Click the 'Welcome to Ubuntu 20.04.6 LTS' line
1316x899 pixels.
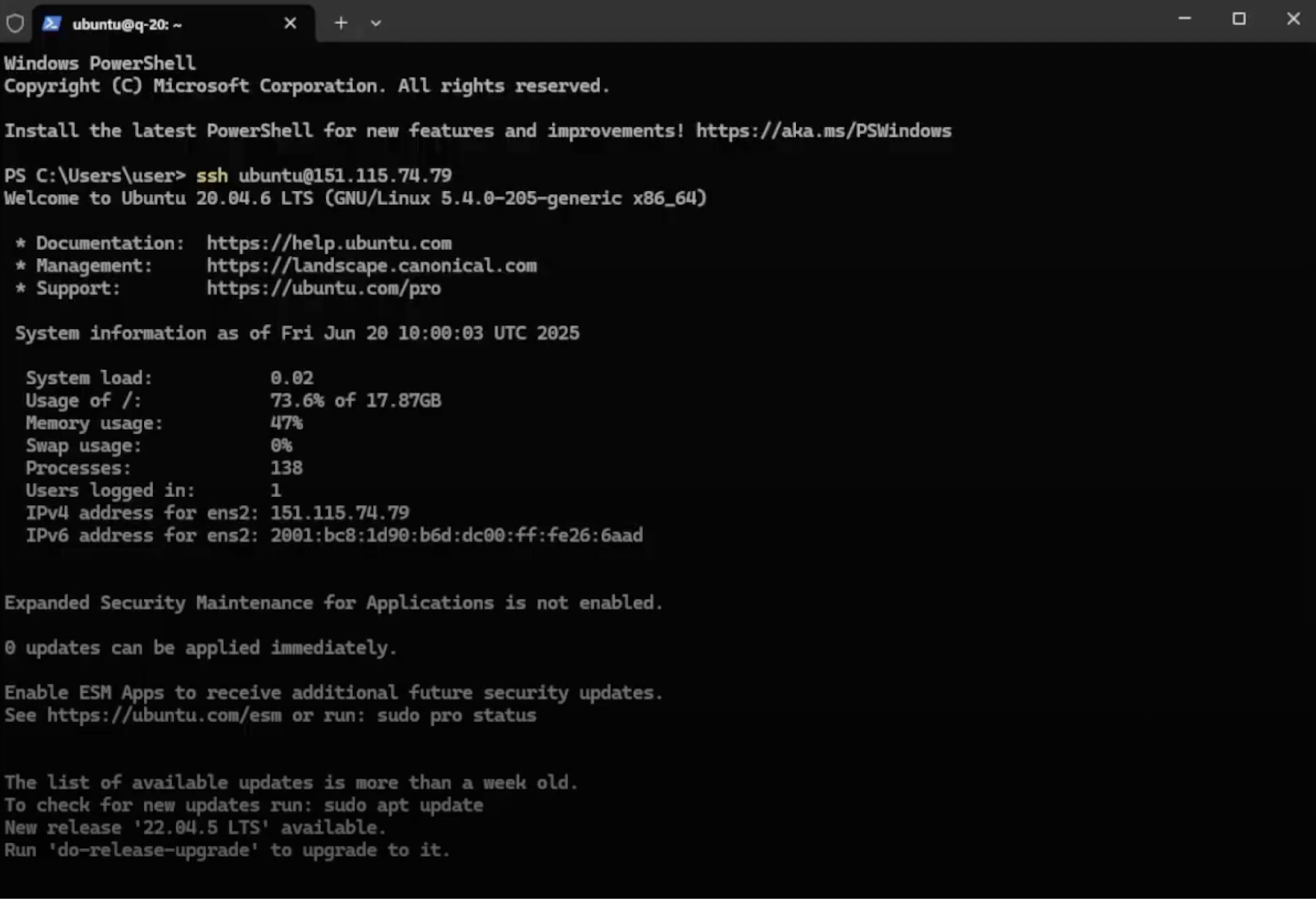pos(355,198)
